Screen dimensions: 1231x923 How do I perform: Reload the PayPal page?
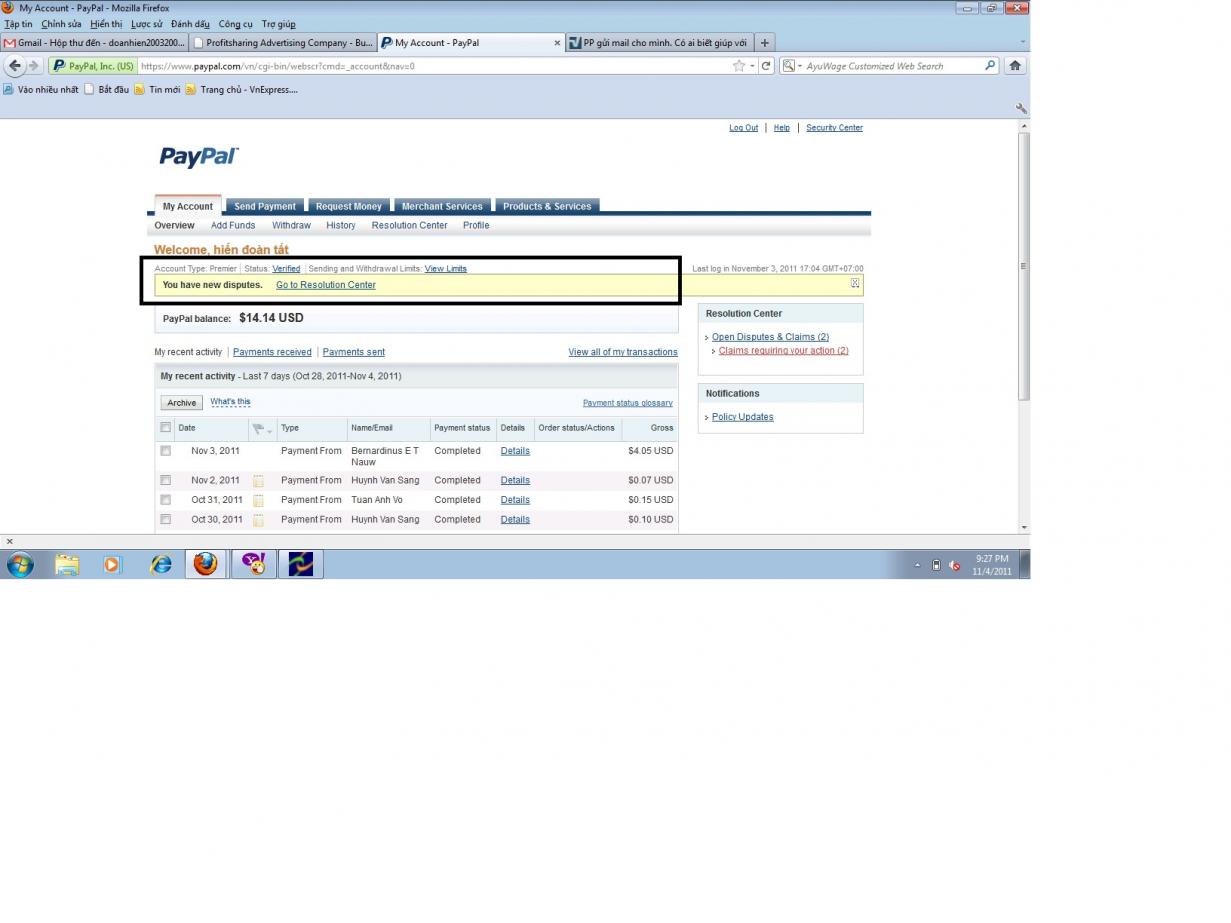[x=766, y=66]
